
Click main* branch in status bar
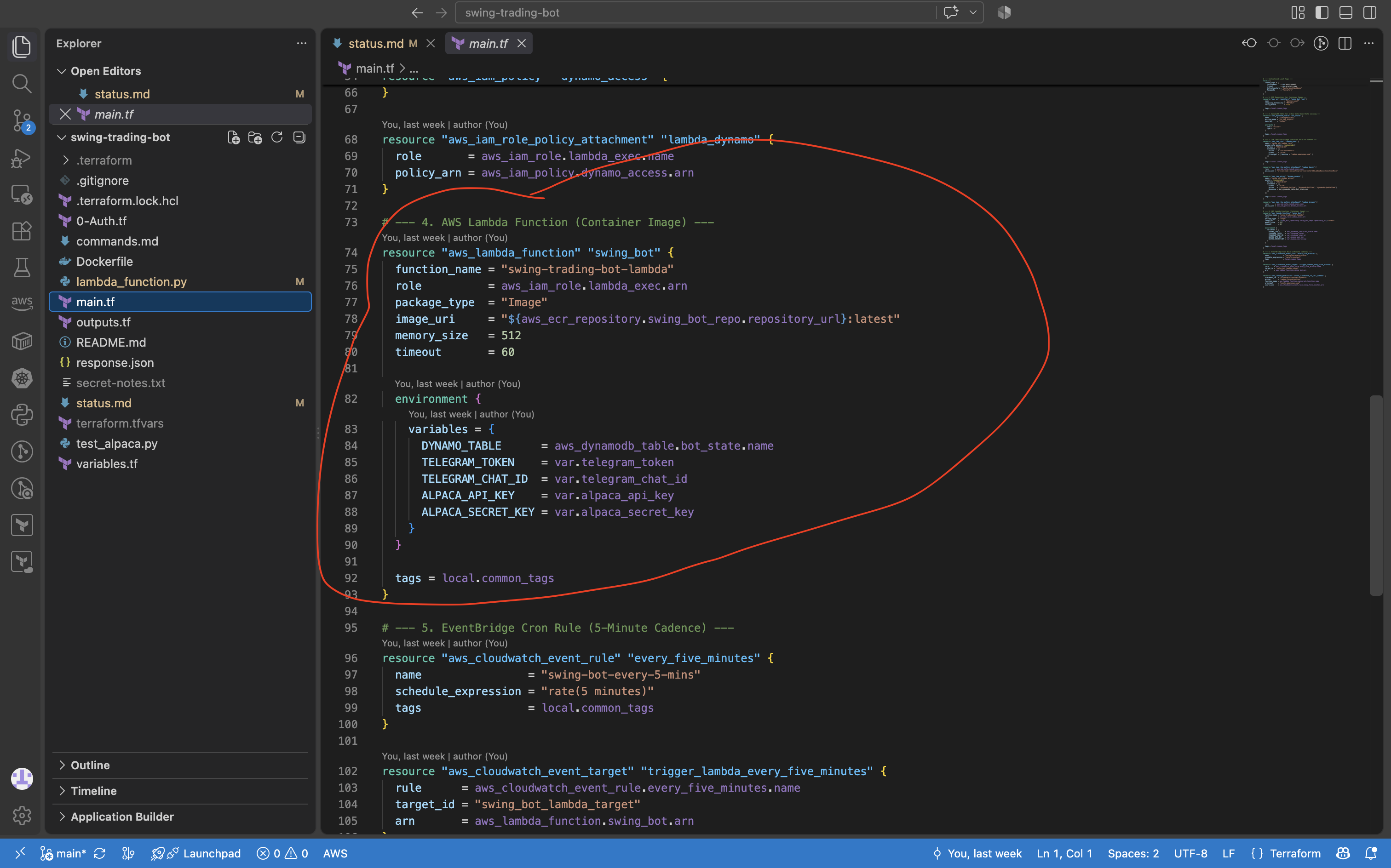(63, 854)
